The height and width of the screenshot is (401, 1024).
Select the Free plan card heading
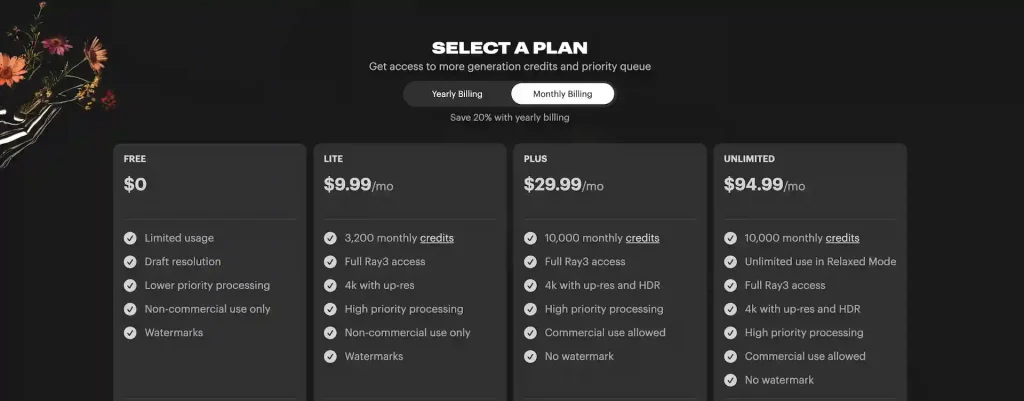click(x=135, y=159)
